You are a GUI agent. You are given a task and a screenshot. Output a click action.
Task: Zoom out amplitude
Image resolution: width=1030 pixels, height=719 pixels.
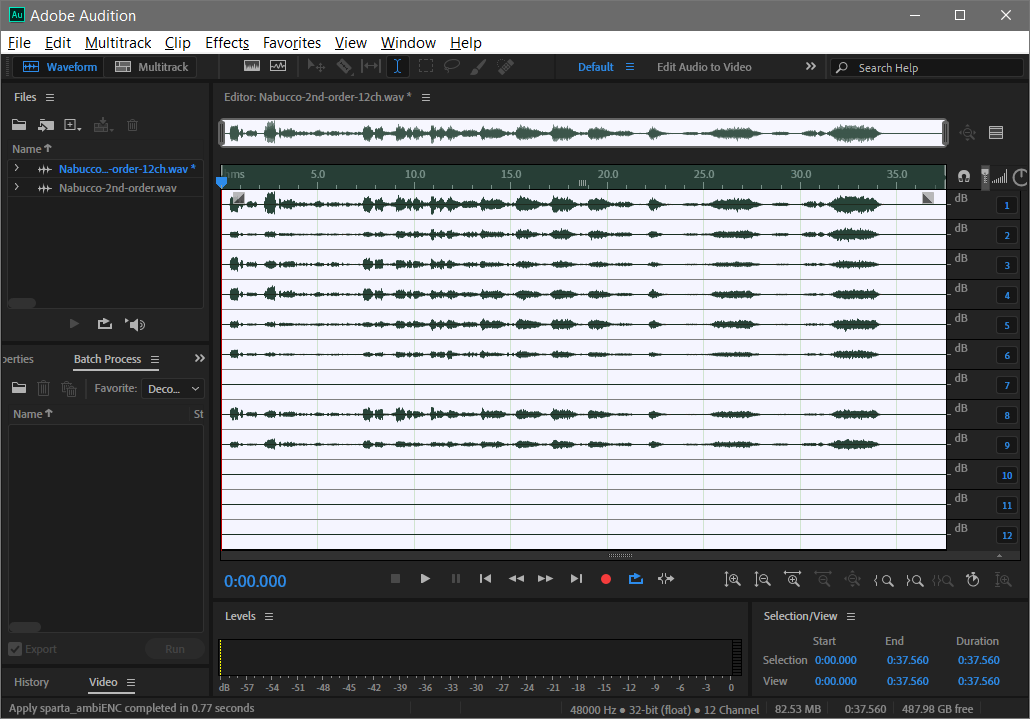coord(762,579)
